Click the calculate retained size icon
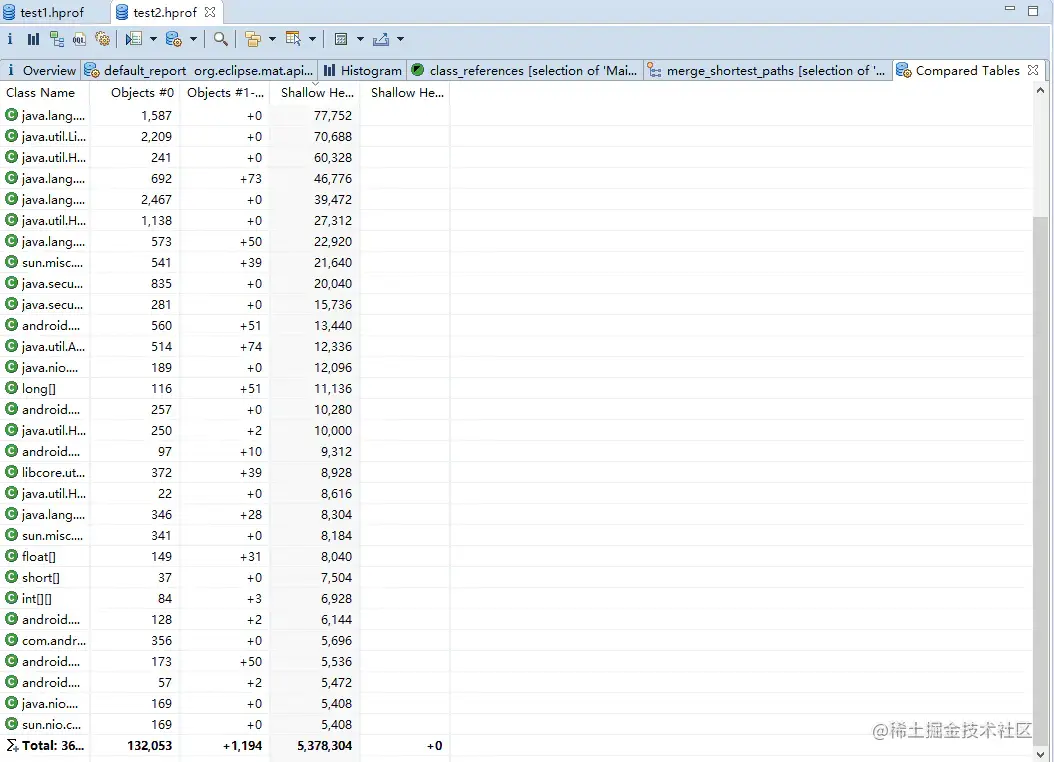Viewport: 1054px width, 762px height. (341, 39)
